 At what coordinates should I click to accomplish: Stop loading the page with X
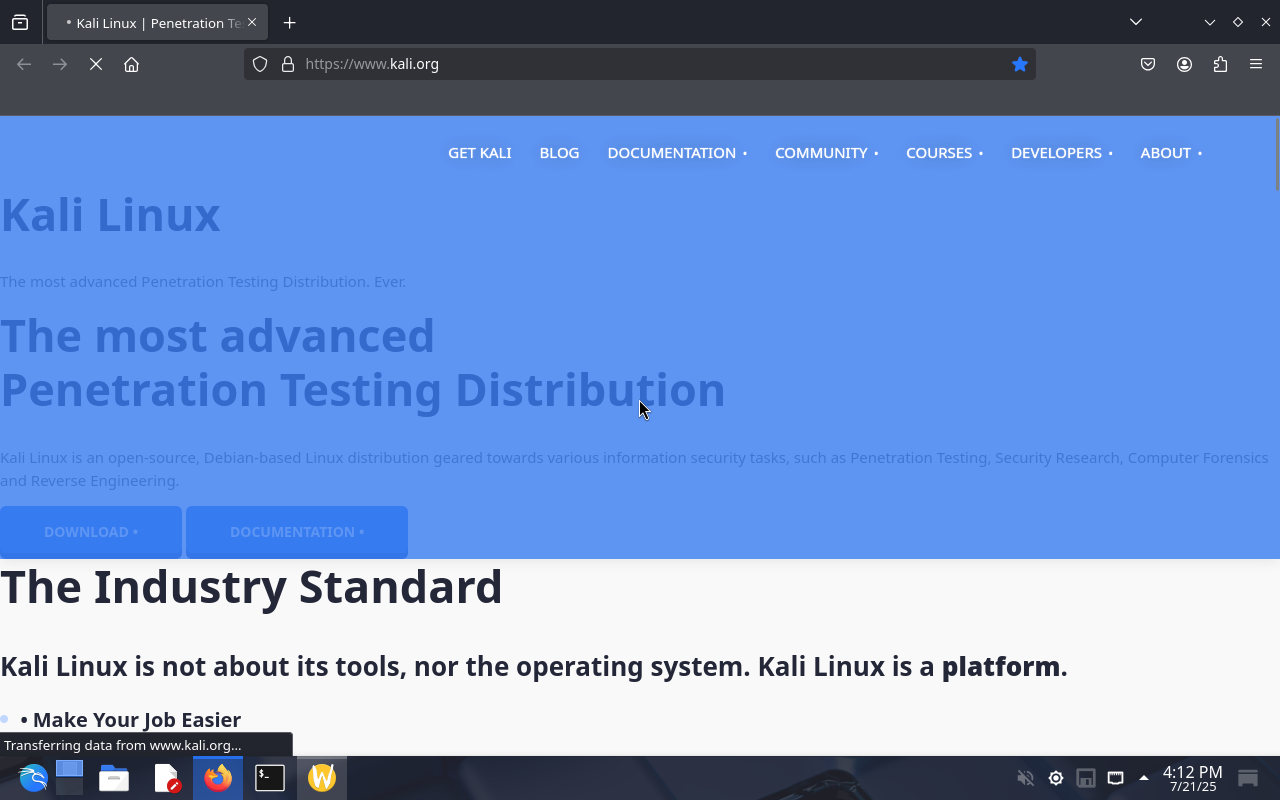pos(96,64)
